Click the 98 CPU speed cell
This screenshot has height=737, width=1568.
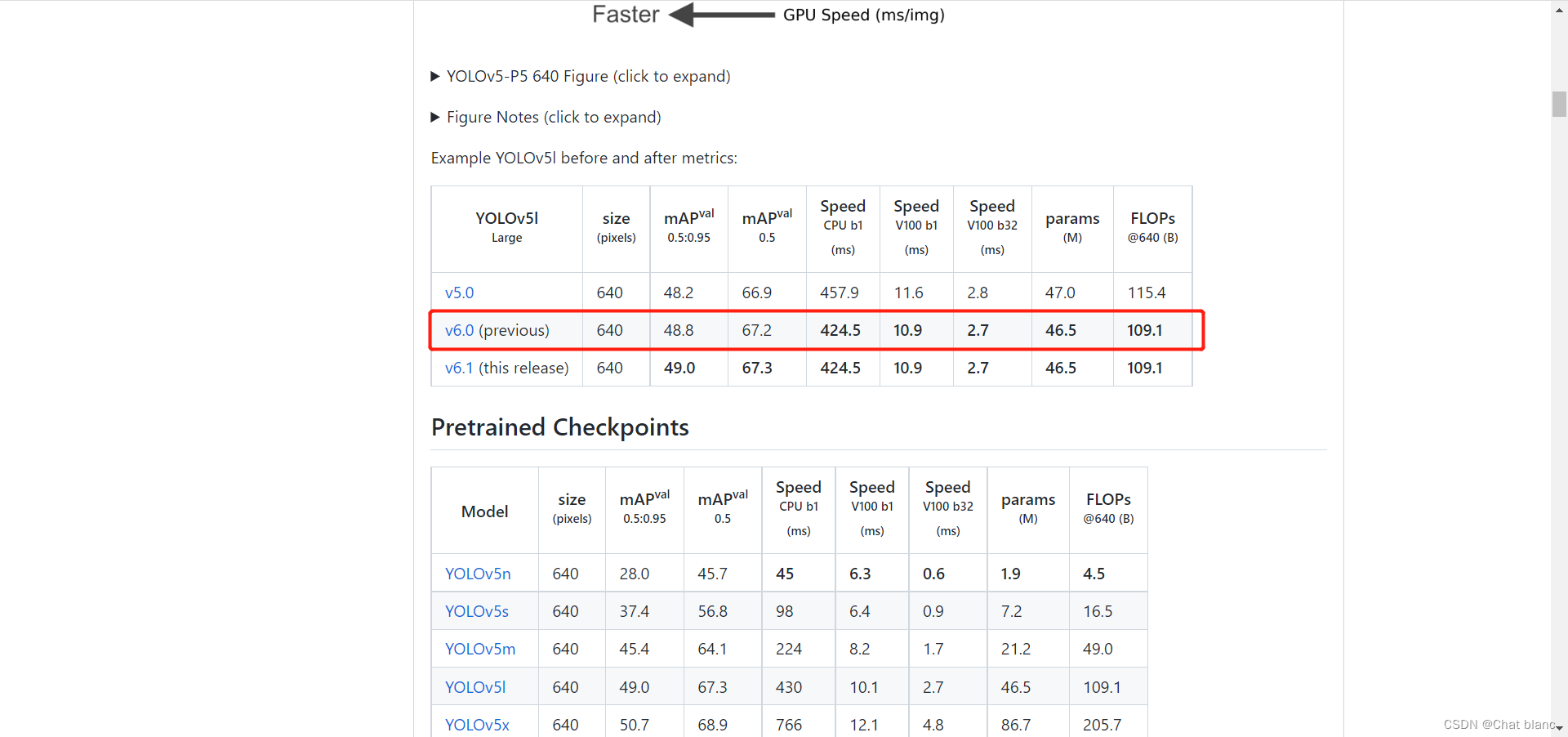pyautogui.click(x=799, y=611)
